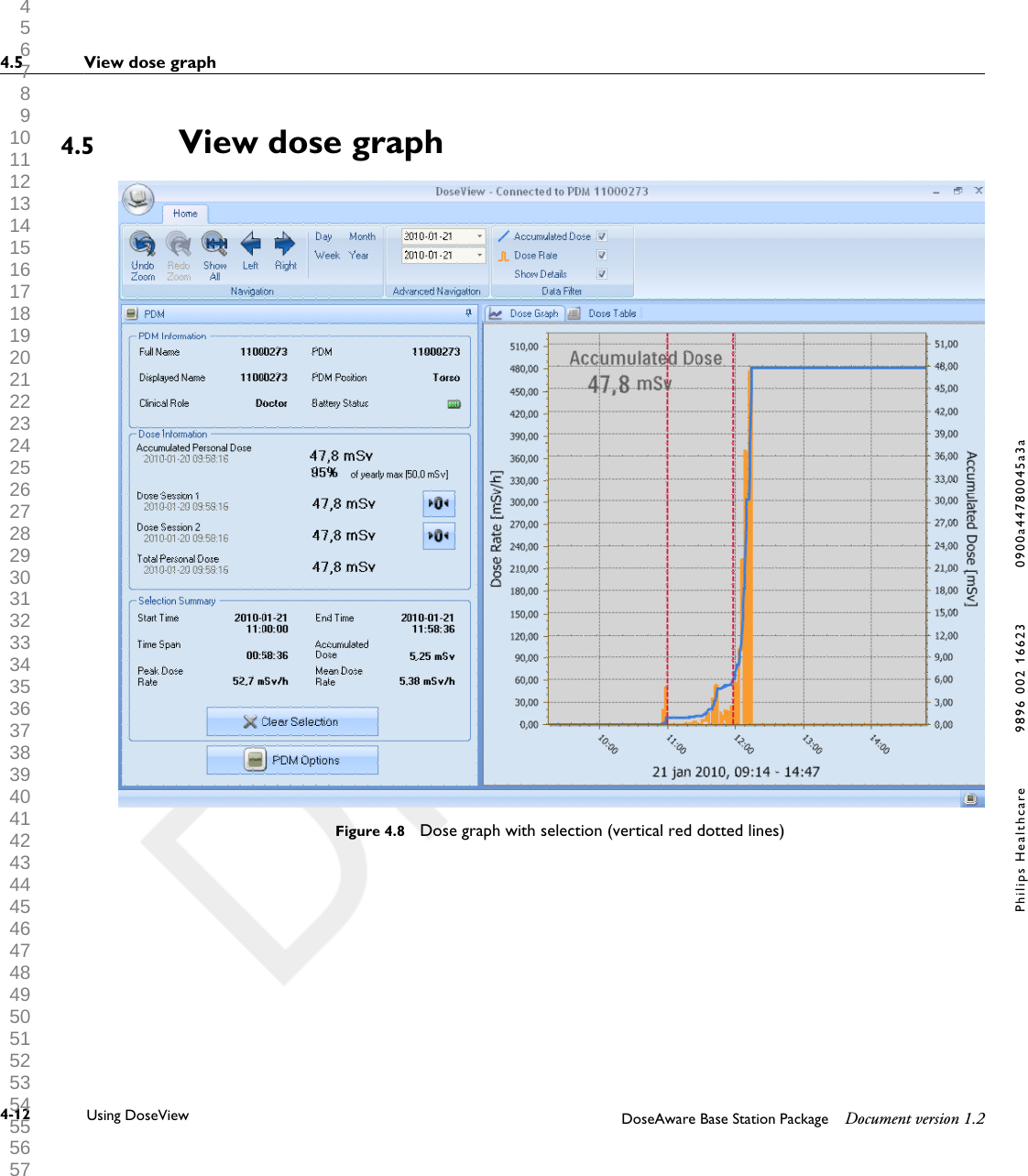Open the start date dropdown
Viewport: 1028px width, 1176px height.
[478, 236]
